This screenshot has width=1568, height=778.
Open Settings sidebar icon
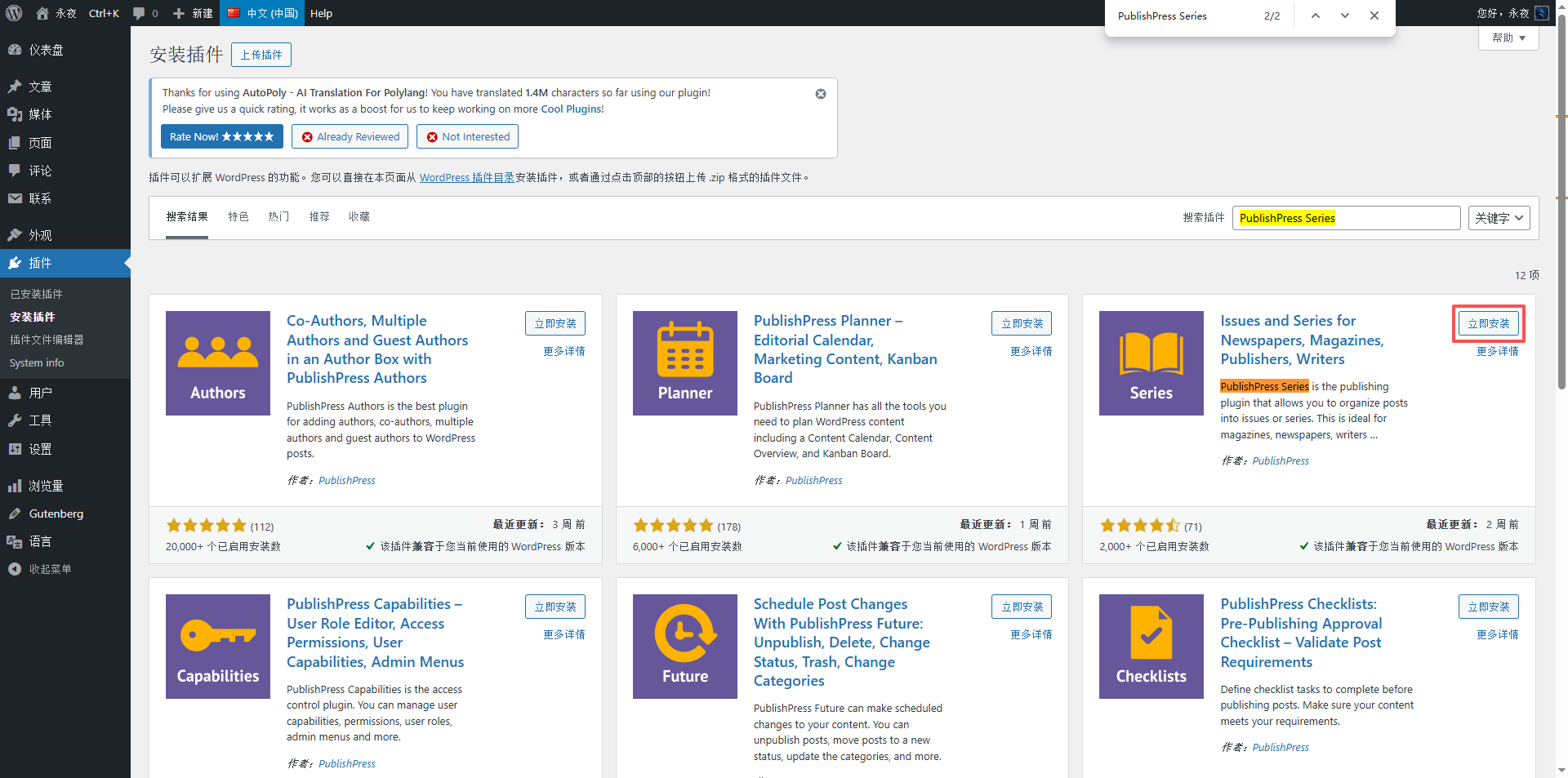click(15, 449)
